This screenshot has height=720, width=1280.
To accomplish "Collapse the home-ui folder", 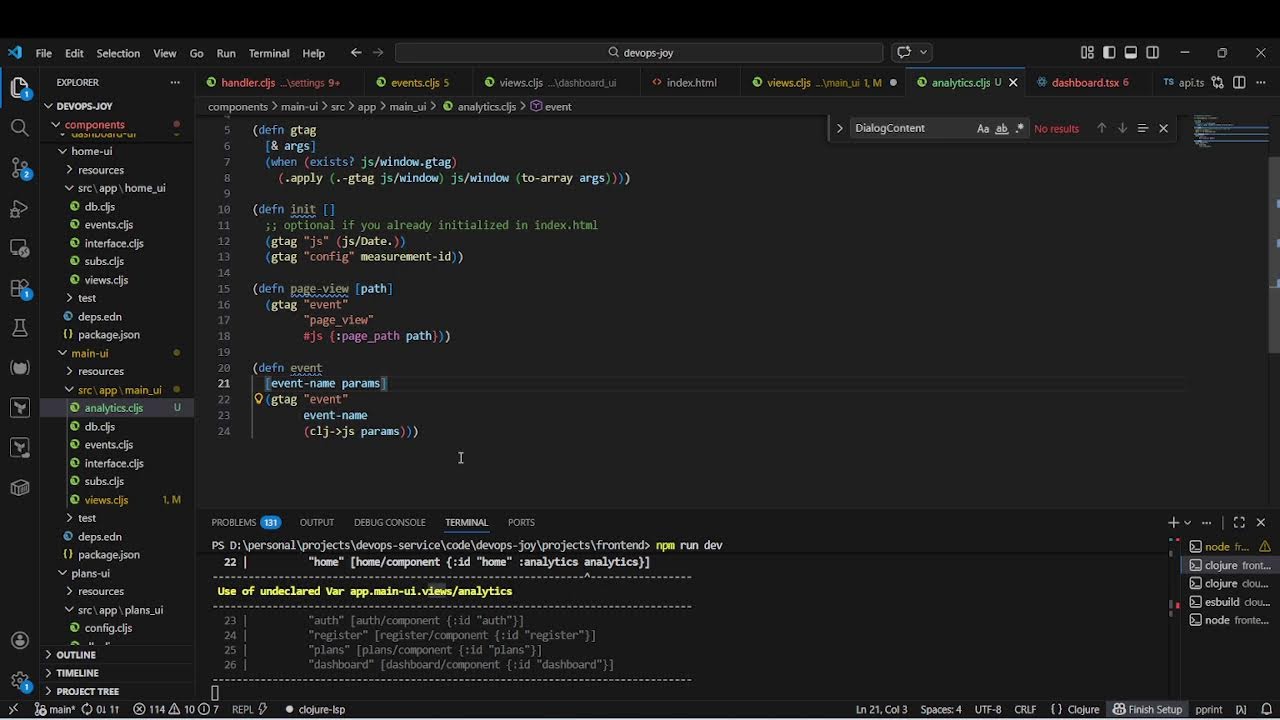I will coord(91,151).
